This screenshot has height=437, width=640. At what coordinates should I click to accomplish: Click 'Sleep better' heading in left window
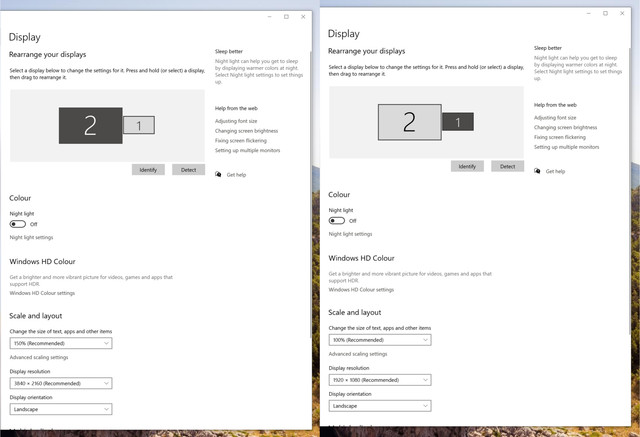(x=229, y=51)
